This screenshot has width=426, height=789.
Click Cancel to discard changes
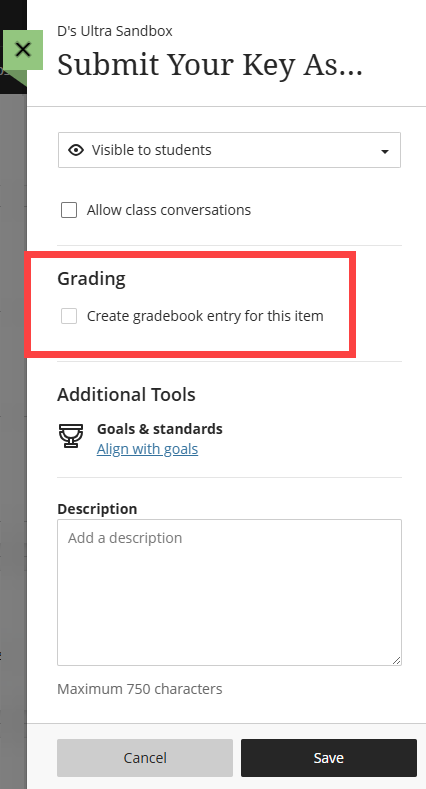pos(145,758)
